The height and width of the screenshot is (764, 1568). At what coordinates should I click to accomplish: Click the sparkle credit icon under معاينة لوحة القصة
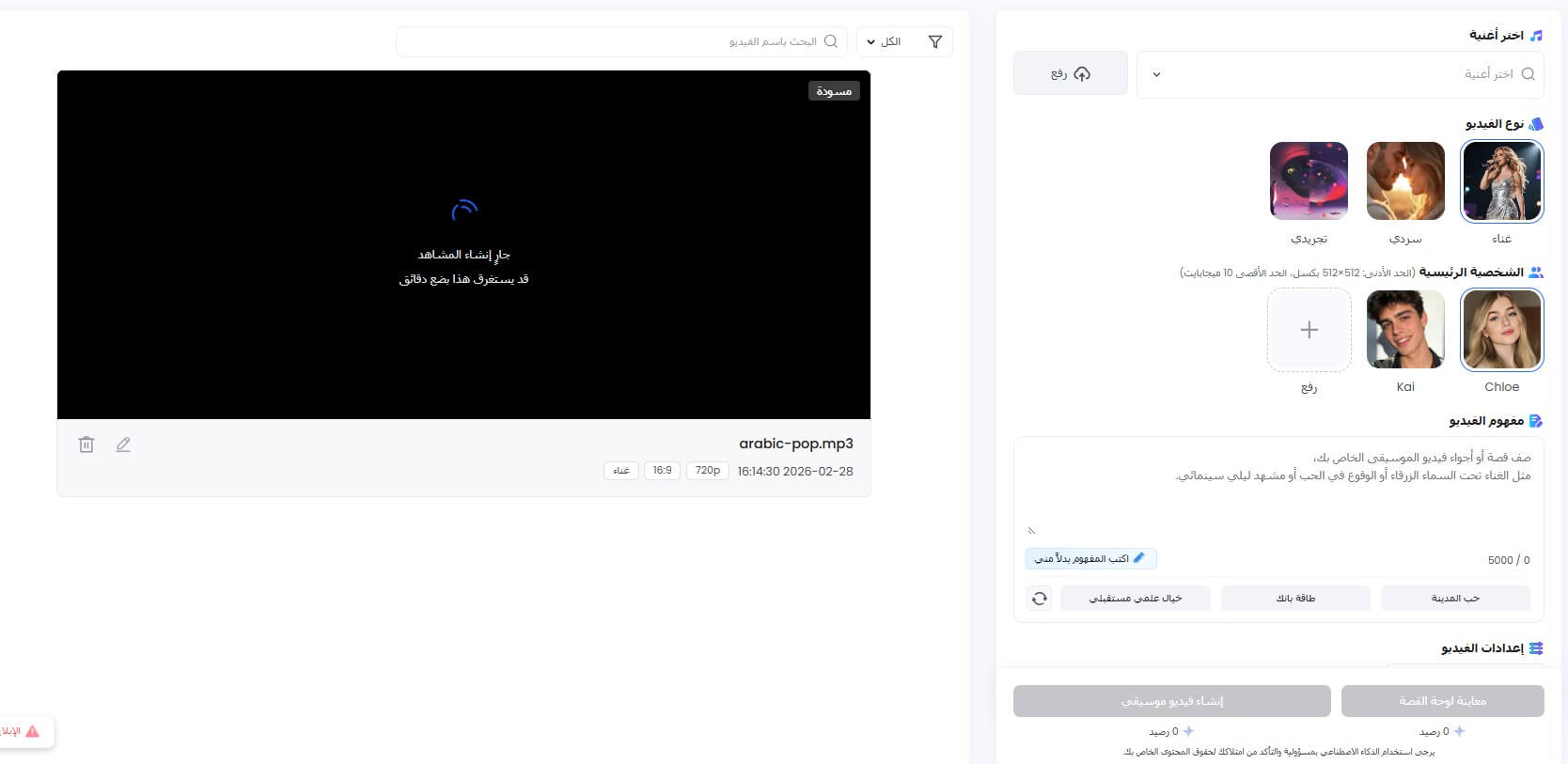point(1459,730)
